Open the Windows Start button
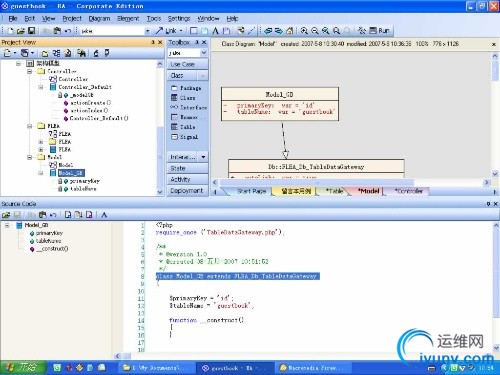500x375 pixels. coord(23,367)
